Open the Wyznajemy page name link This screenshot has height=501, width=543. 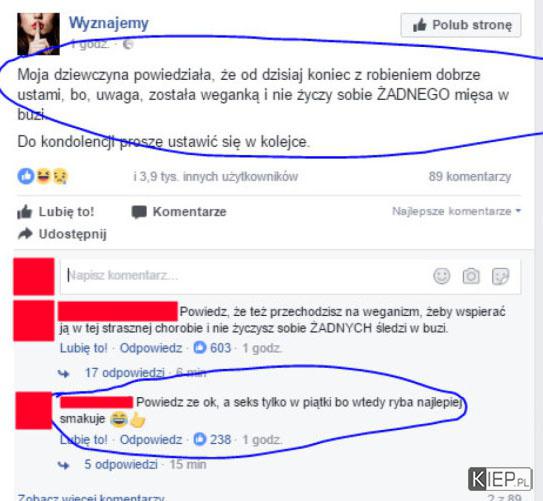(109, 23)
